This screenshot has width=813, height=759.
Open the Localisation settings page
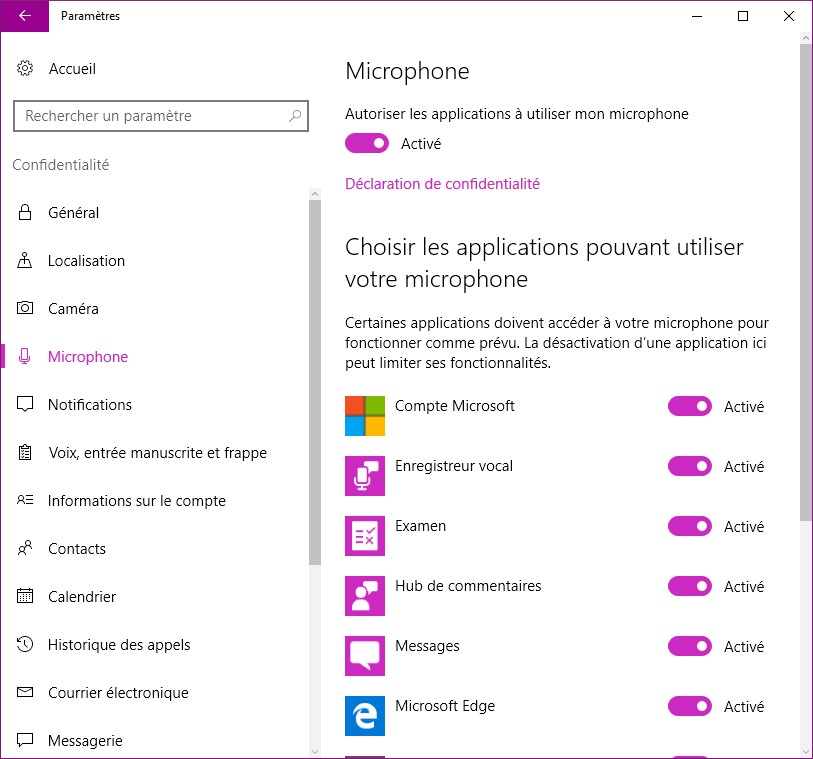155,261
